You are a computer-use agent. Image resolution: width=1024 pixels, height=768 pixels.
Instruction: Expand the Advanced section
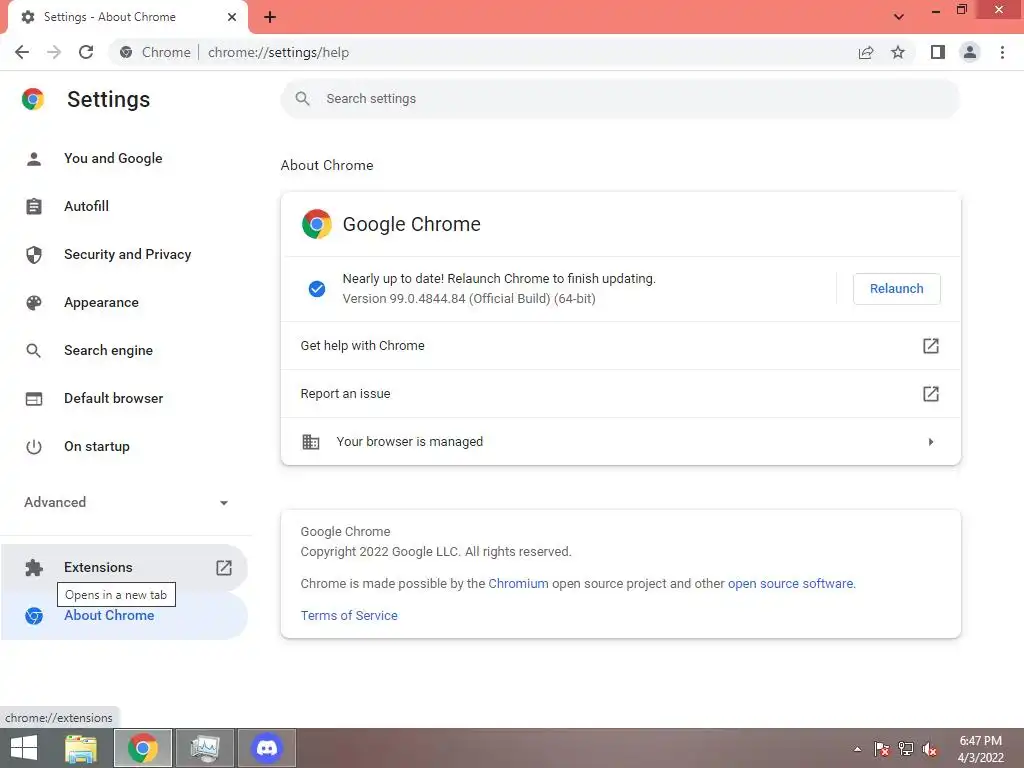124,502
